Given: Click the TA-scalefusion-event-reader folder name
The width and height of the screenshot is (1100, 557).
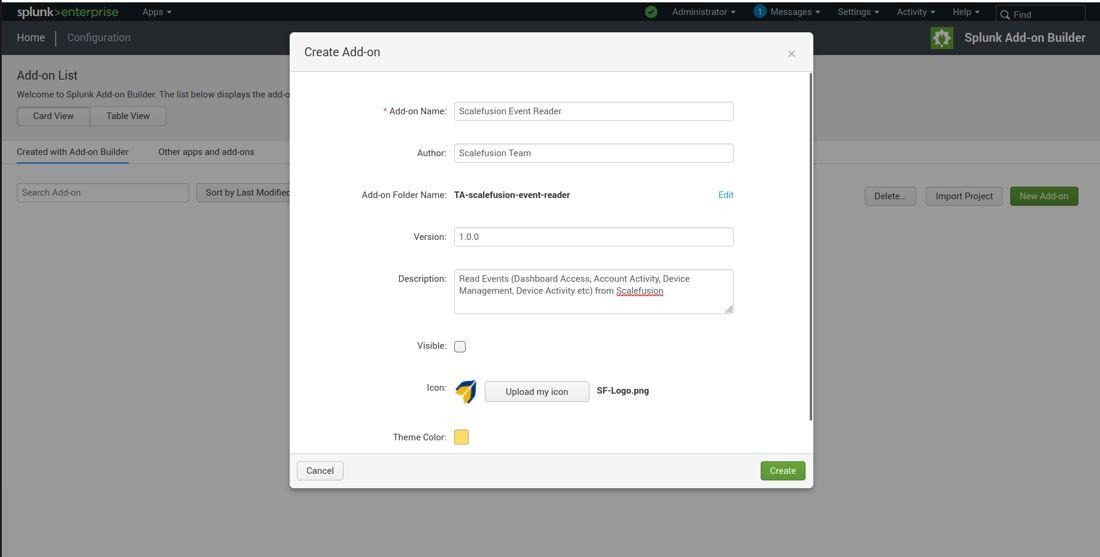Looking at the screenshot, I should pyautogui.click(x=512, y=195).
